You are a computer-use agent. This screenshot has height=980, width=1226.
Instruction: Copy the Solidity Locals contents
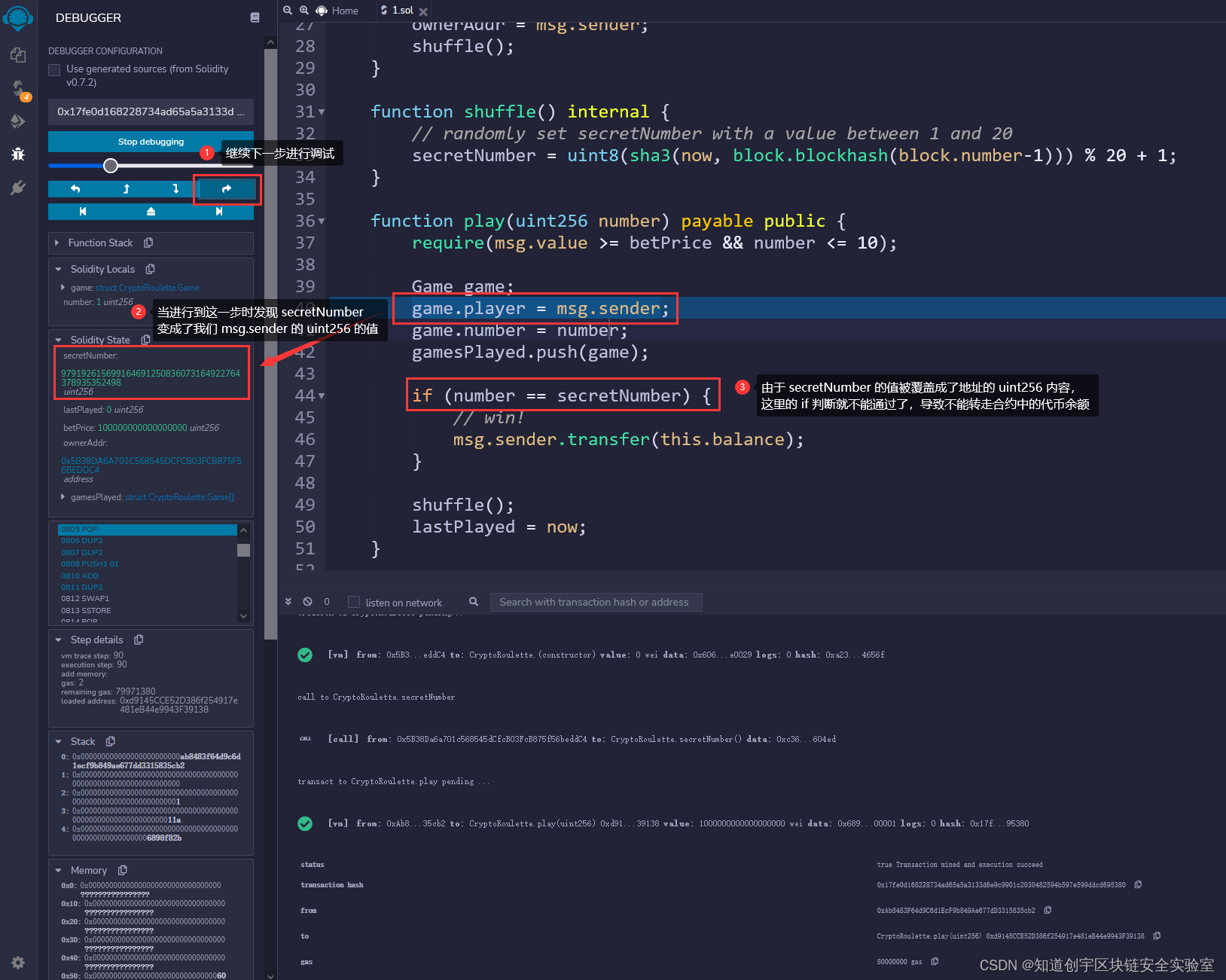point(151,269)
